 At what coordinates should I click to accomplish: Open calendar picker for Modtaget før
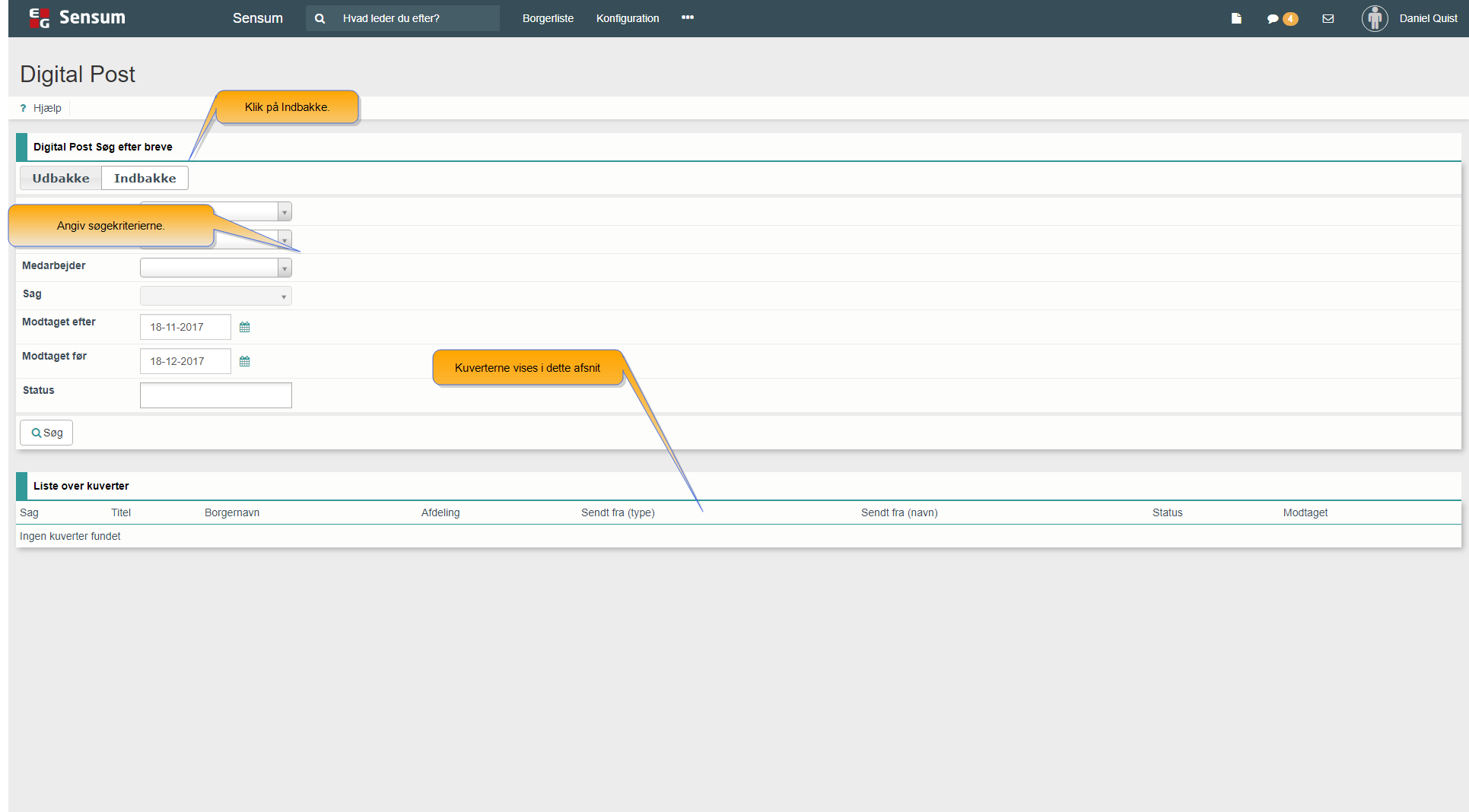pos(245,361)
